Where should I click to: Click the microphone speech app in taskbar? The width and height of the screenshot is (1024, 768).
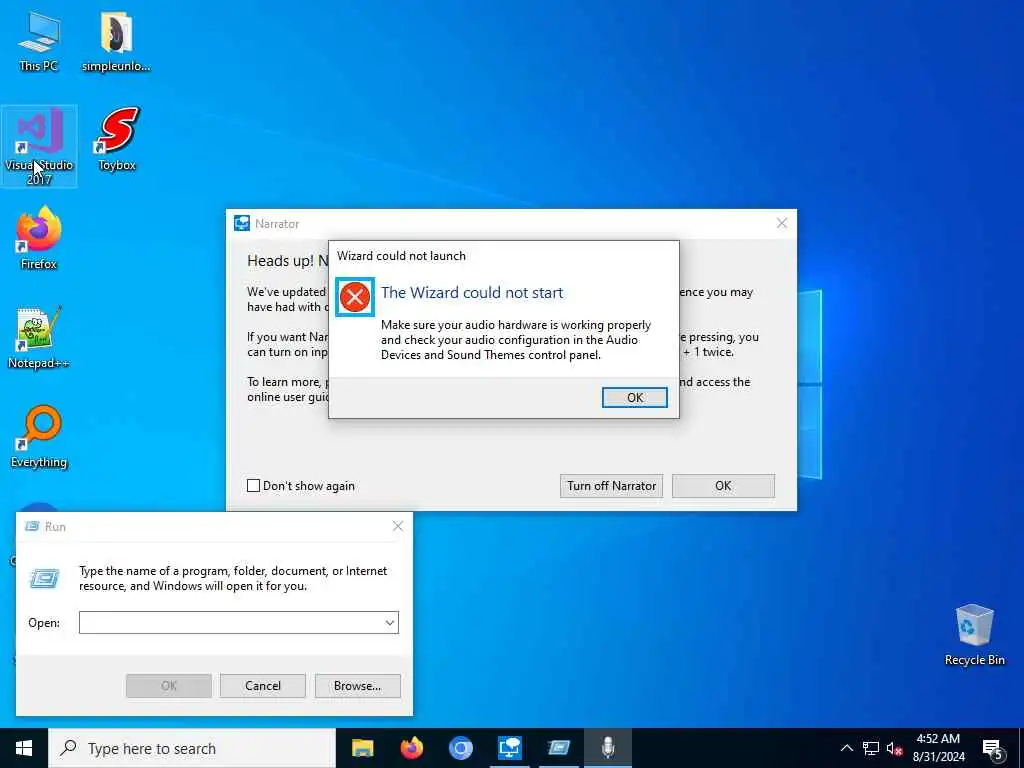[608, 748]
